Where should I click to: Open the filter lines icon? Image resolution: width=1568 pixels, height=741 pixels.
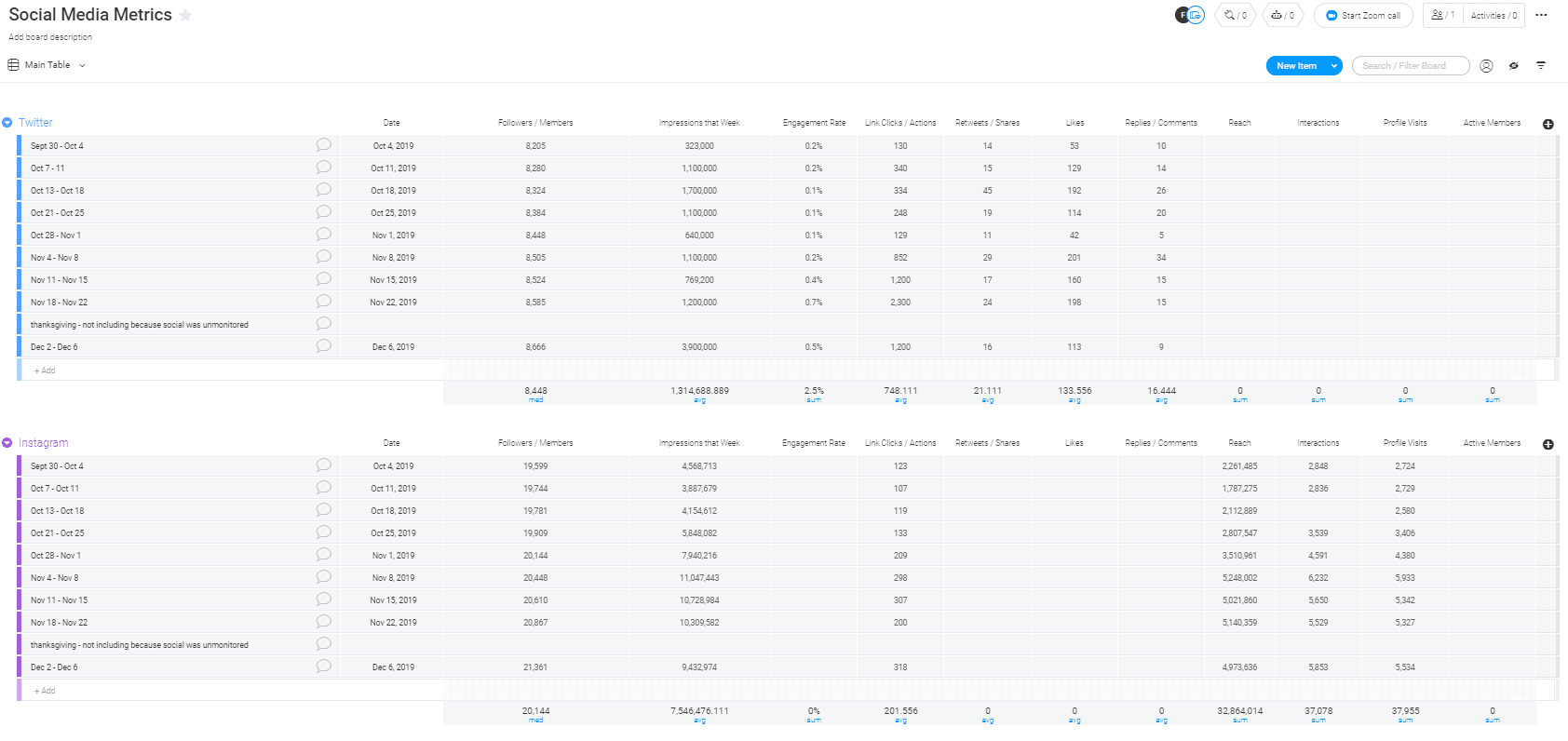point(1541,66)
